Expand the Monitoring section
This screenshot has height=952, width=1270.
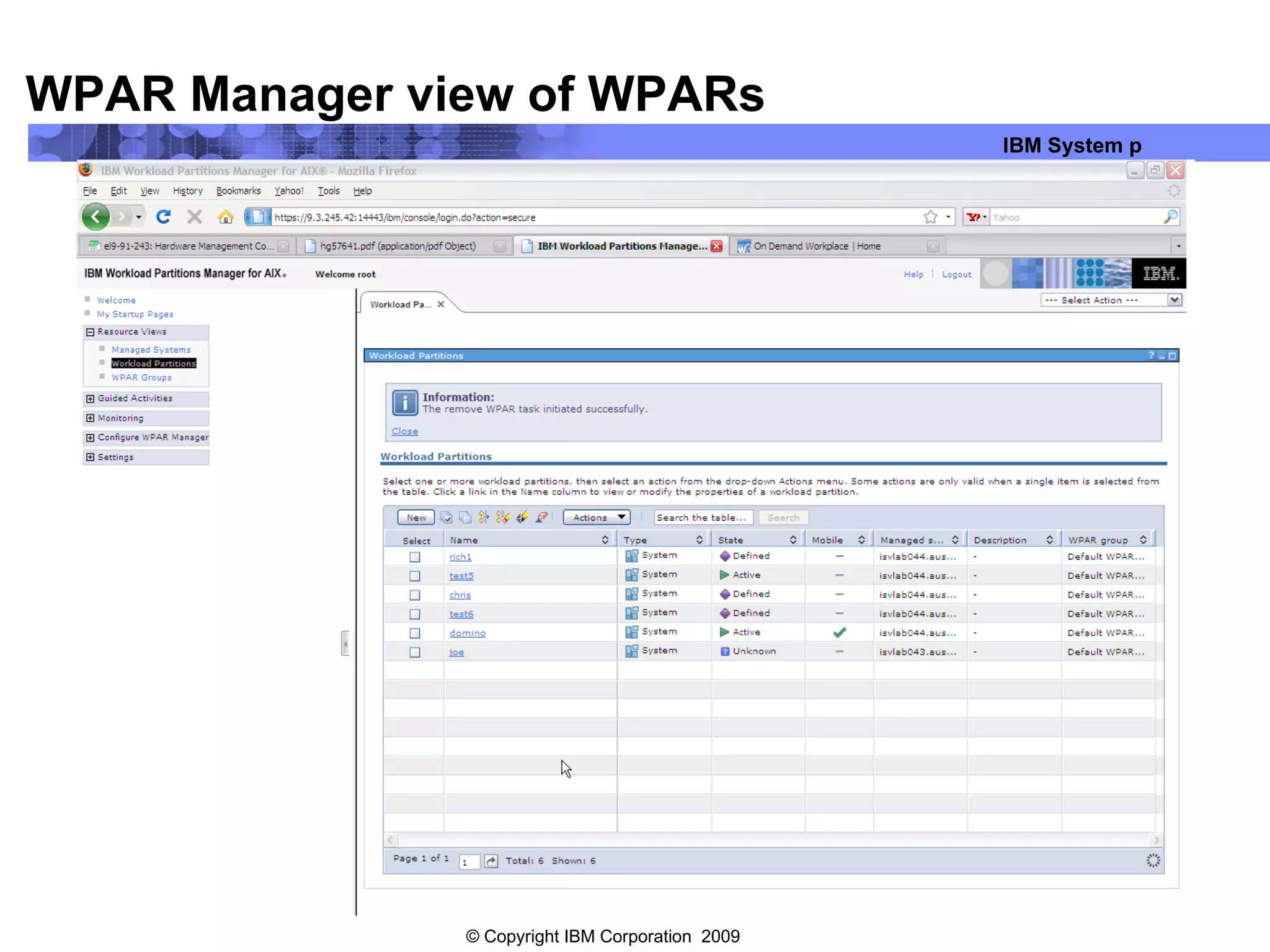tap(90, 418)
